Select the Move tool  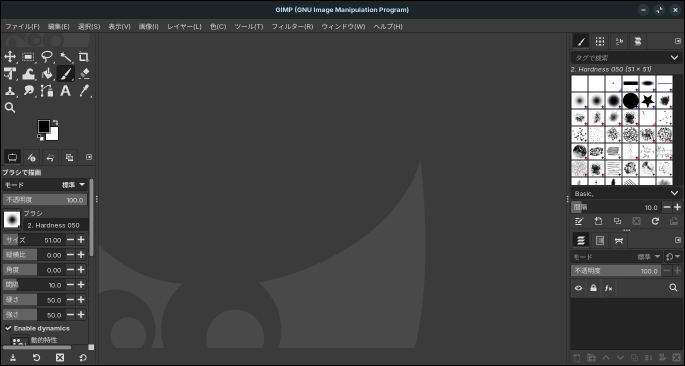pos(10,57)
